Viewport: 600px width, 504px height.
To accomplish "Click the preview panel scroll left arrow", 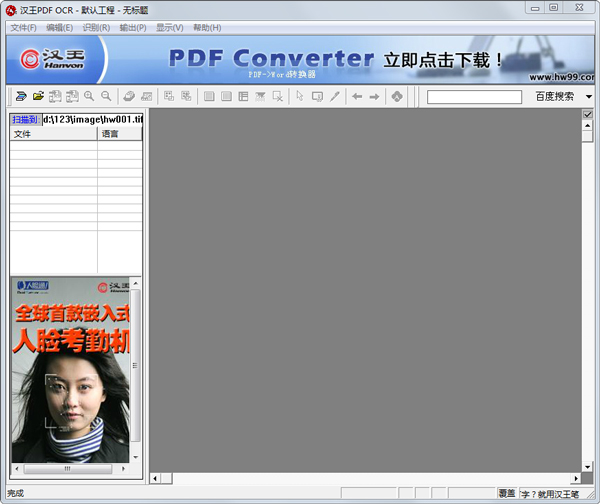I will (x=17, y=468).
